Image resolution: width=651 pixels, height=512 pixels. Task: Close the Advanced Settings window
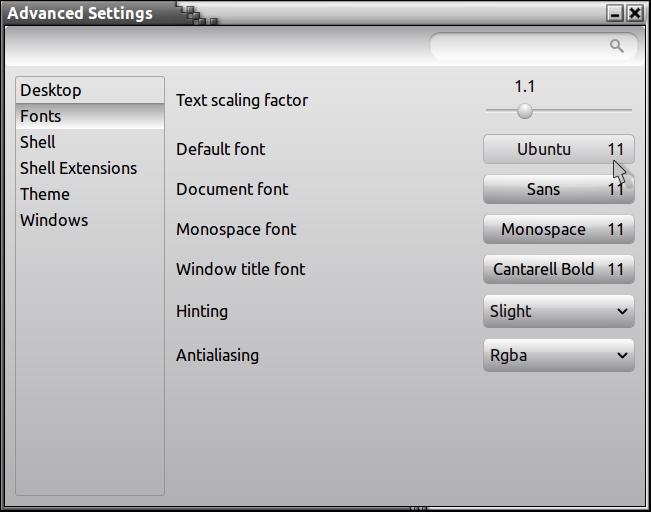(x=635, y=14)
